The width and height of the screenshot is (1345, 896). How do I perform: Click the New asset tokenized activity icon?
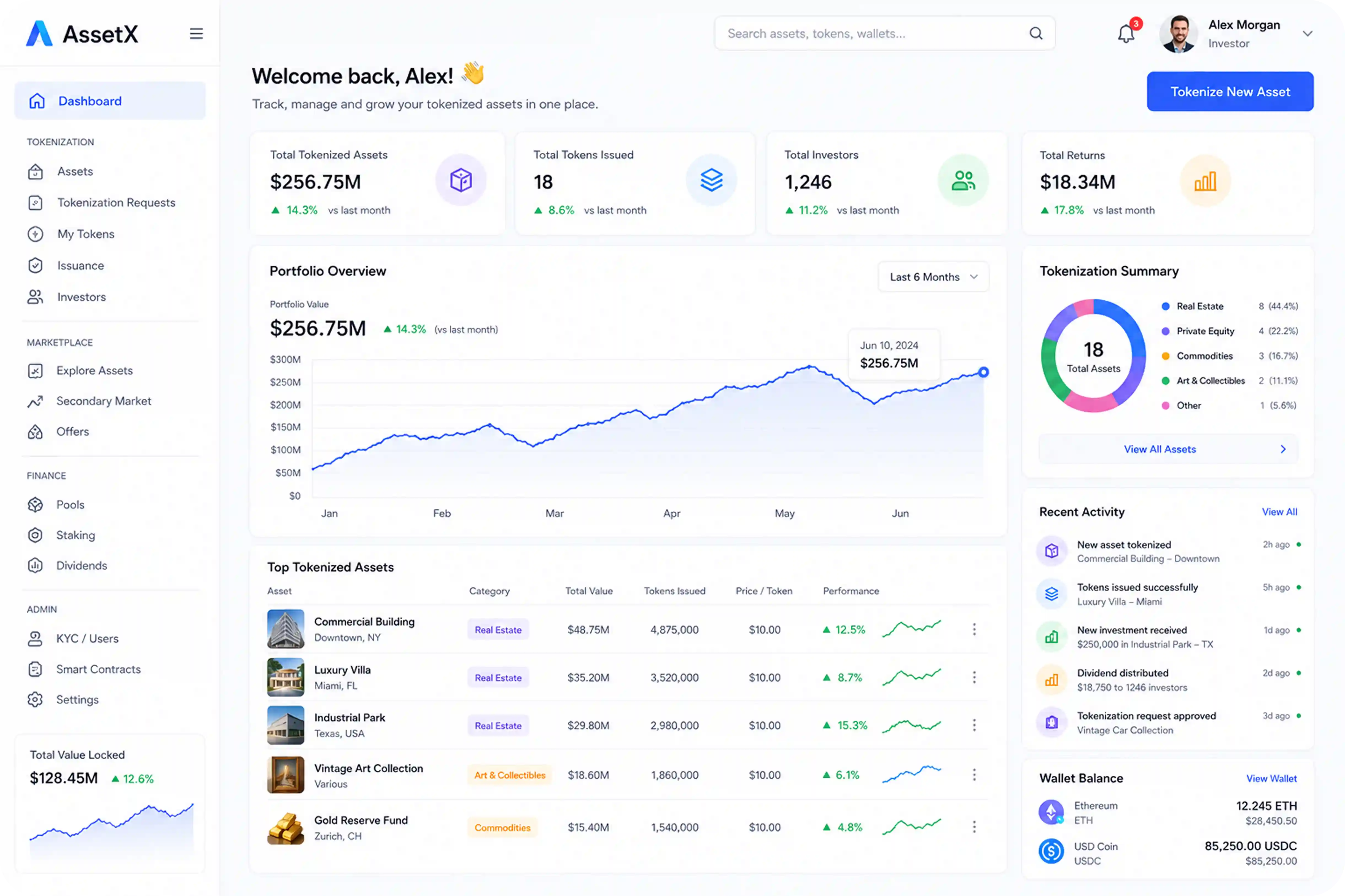click(x=1051, y=551)
